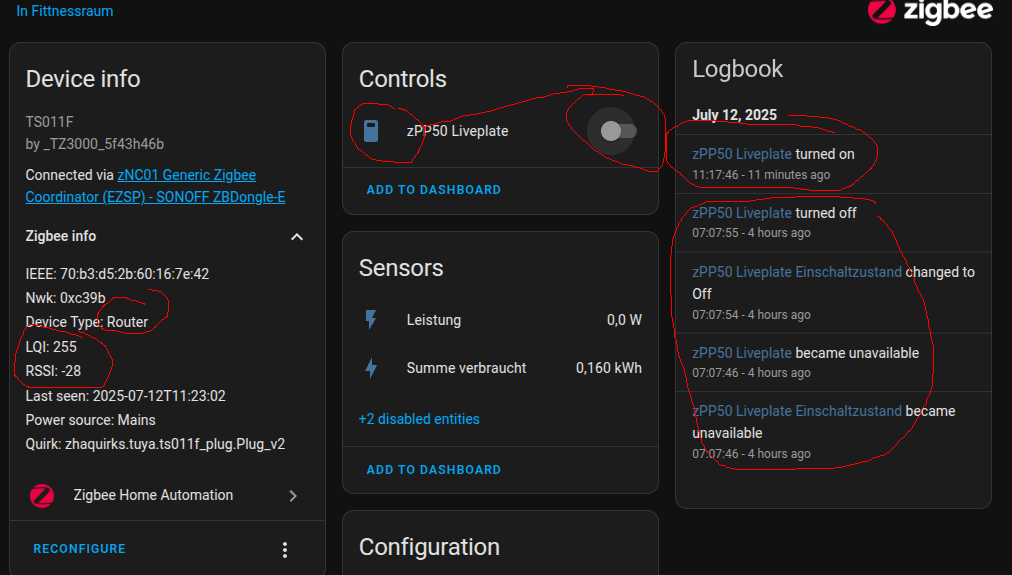Open Zigbee Home Automation integration chevron
The height and width of the screenshot is (575, 1012).
click(x=293, y=495)
